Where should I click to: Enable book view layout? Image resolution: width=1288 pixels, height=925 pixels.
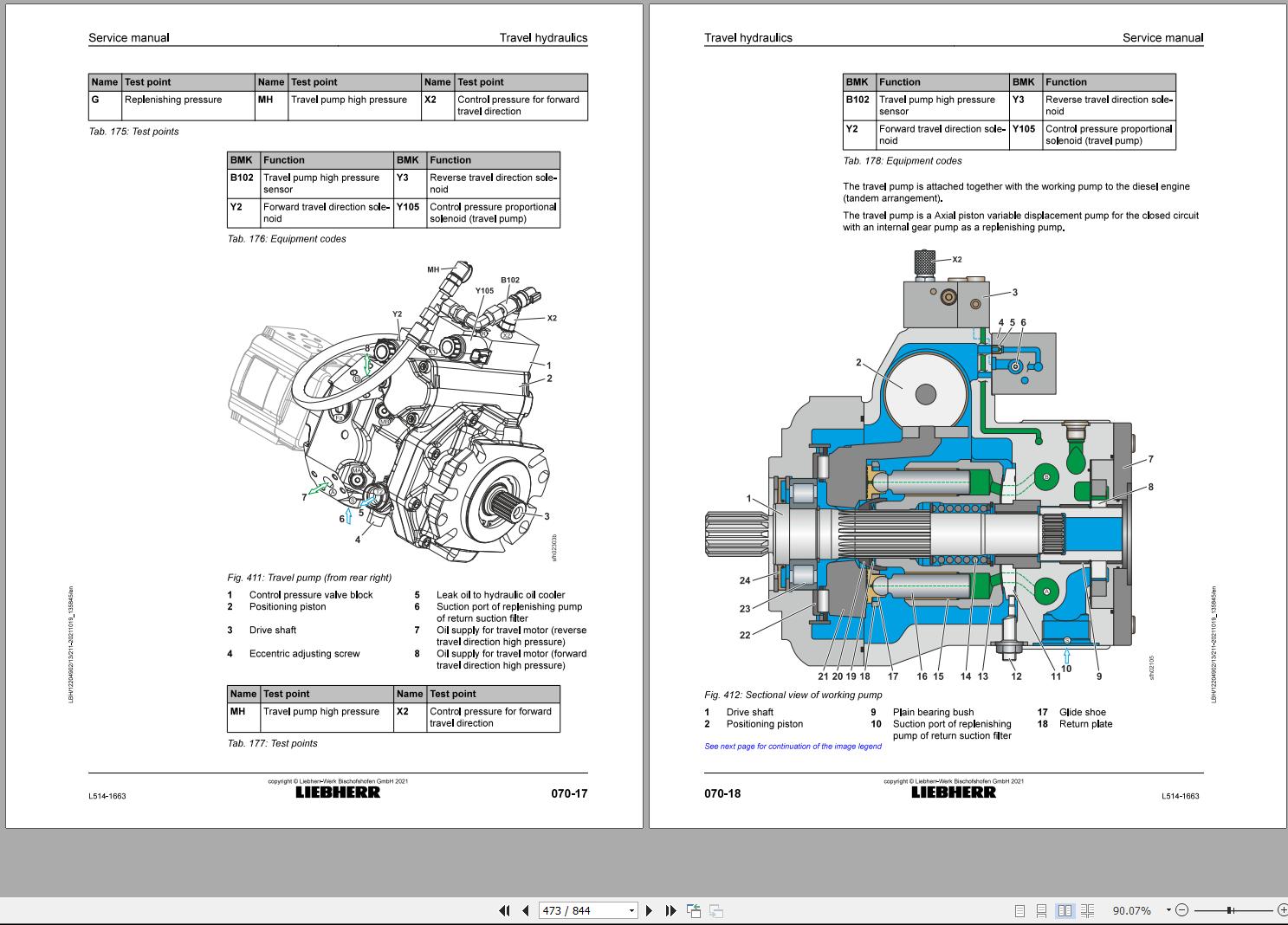[1088, 909]
